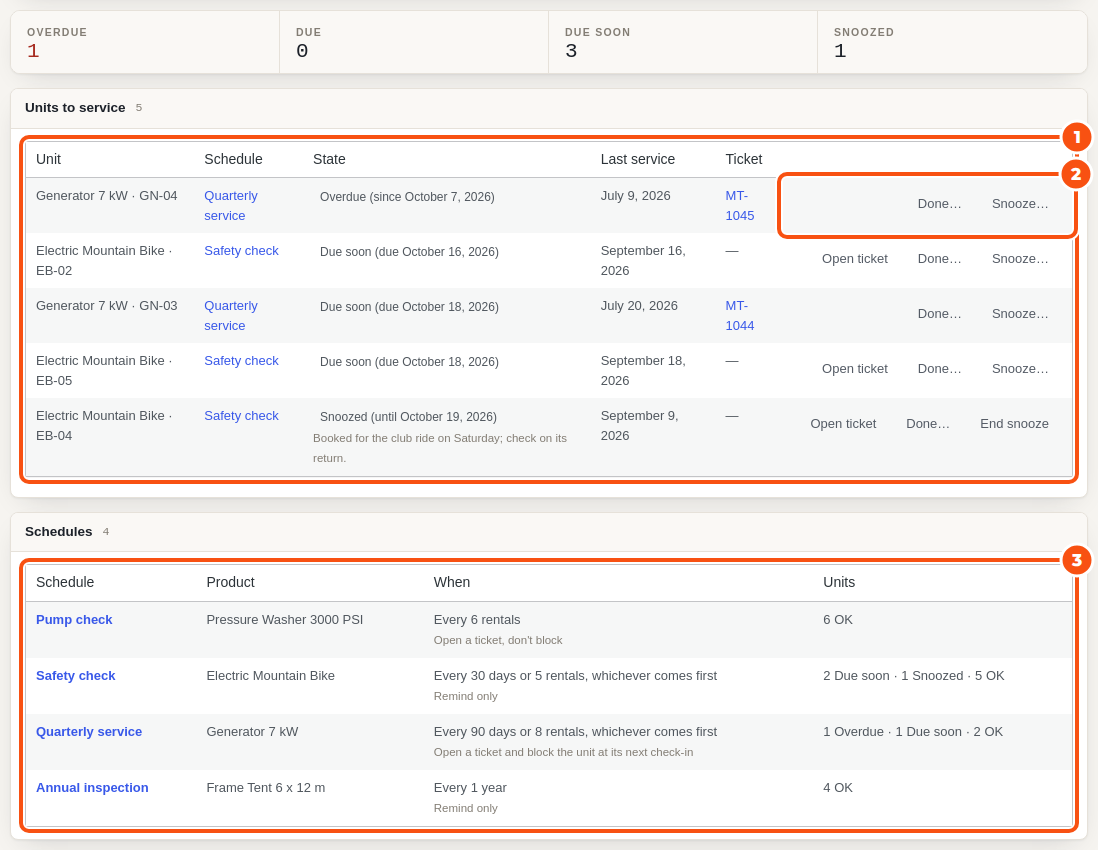
Task: Open ticket MT-1044 link
Action: 739,316
